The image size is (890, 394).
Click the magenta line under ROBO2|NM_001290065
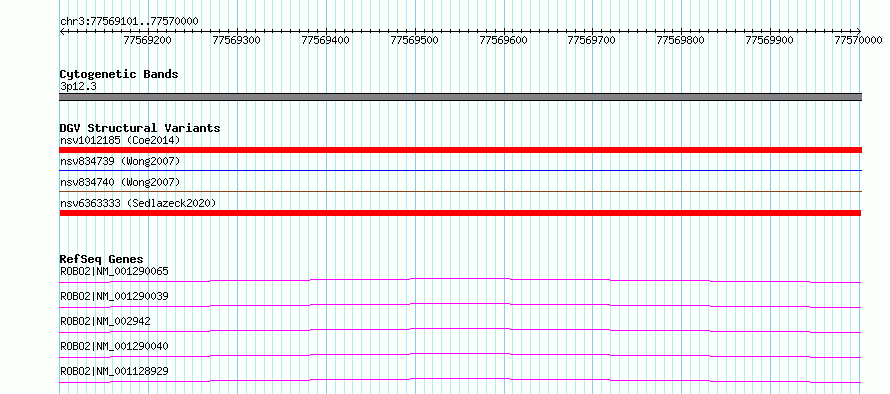coord(460,280)
